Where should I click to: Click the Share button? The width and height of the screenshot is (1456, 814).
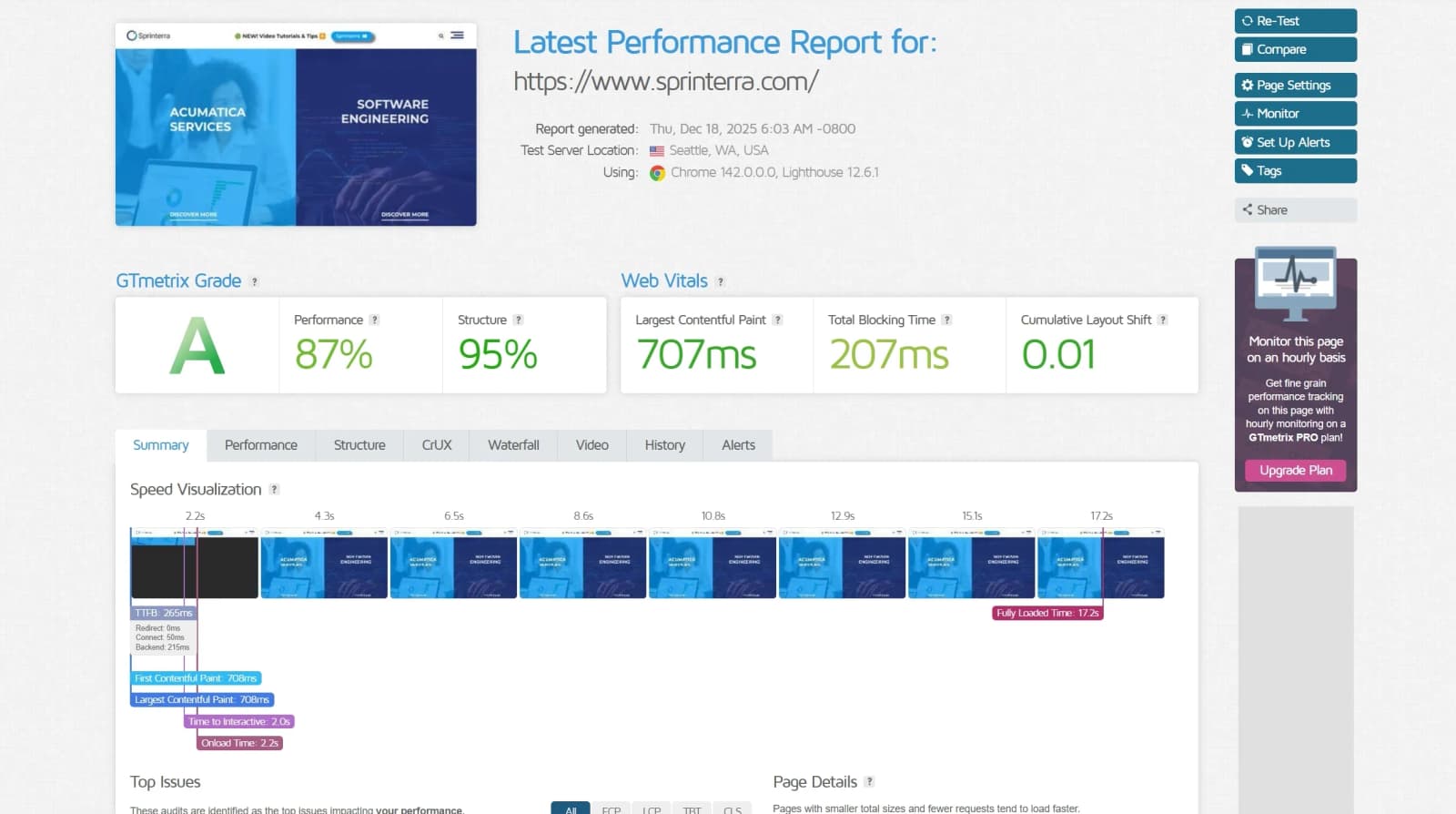pyautogui.click(x=1295, y=209)
